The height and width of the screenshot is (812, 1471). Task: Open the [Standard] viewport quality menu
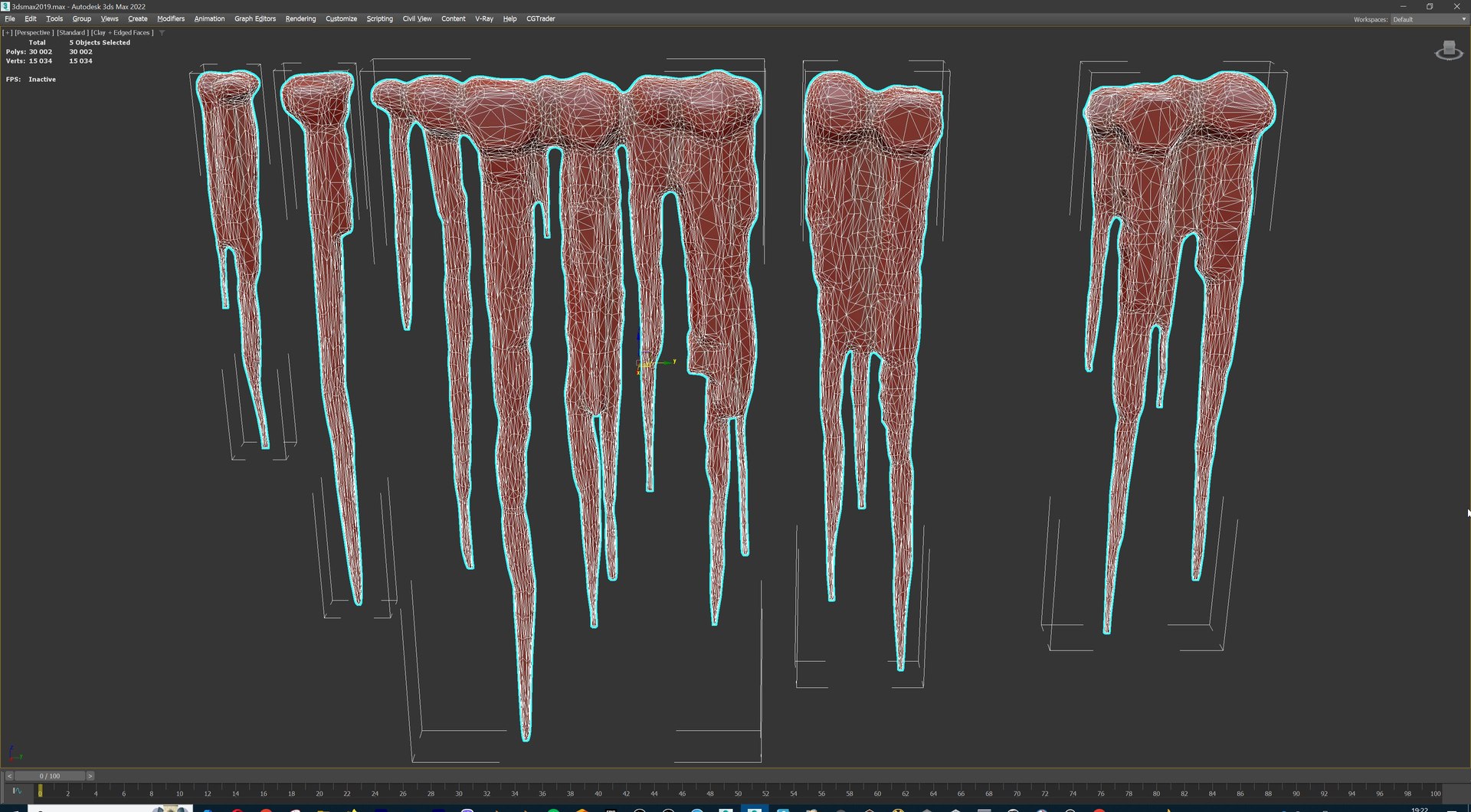click(72, 32)
